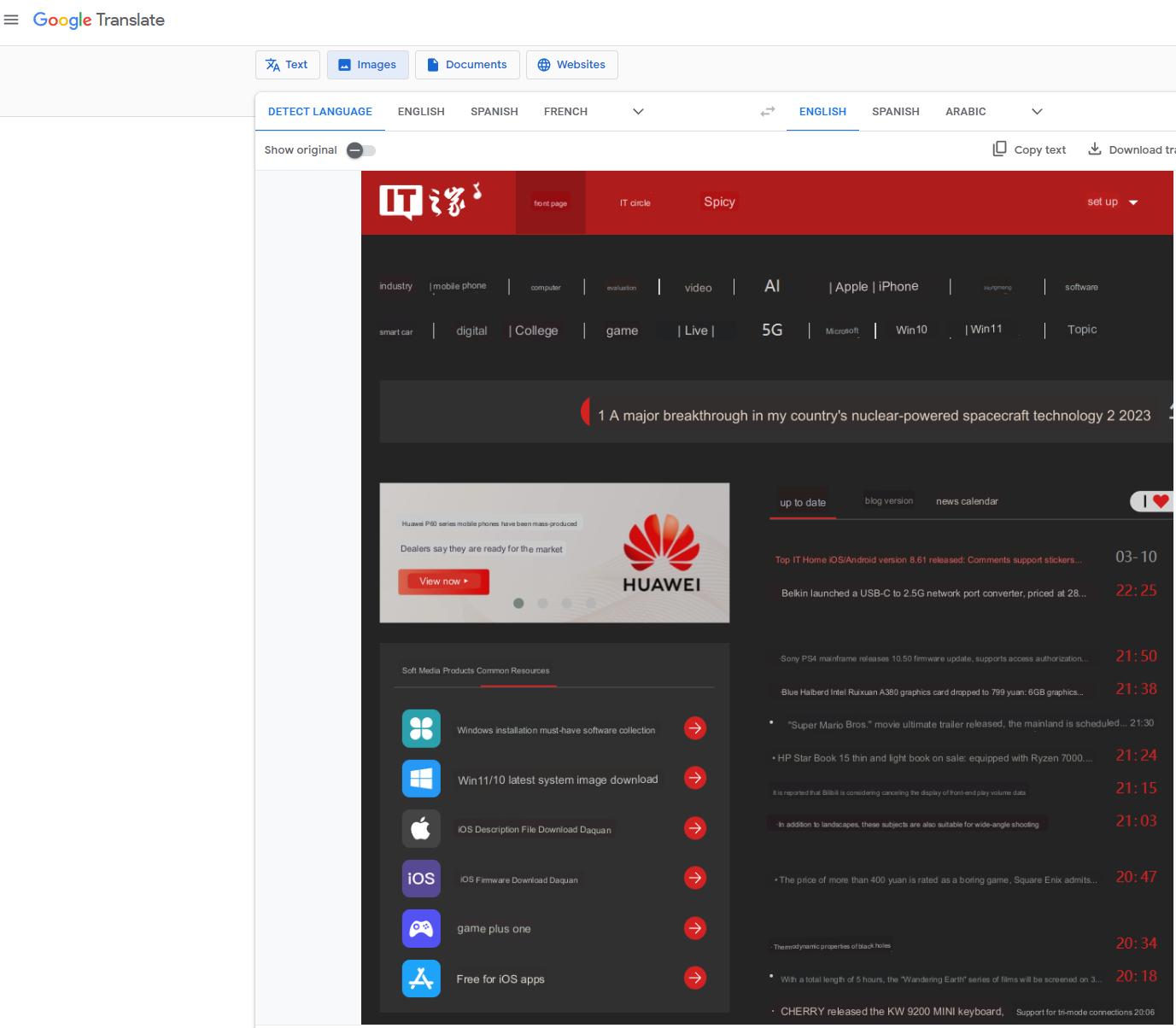Screen dimensions: 1176x1028
Task: Switch to the Documents translation tab
Action: (467, 64)
